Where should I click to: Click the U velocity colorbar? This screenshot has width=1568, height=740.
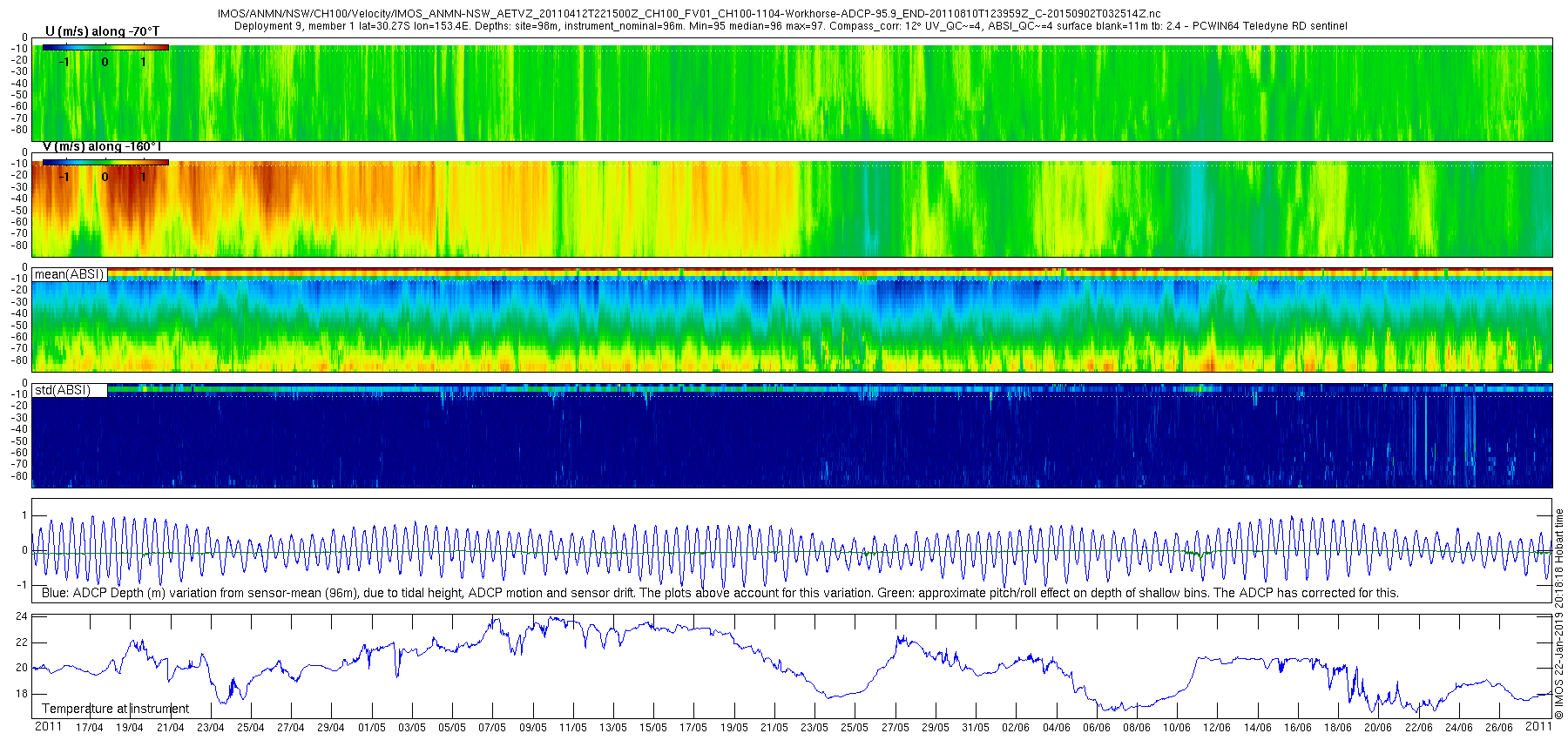[x=105, y=48]
